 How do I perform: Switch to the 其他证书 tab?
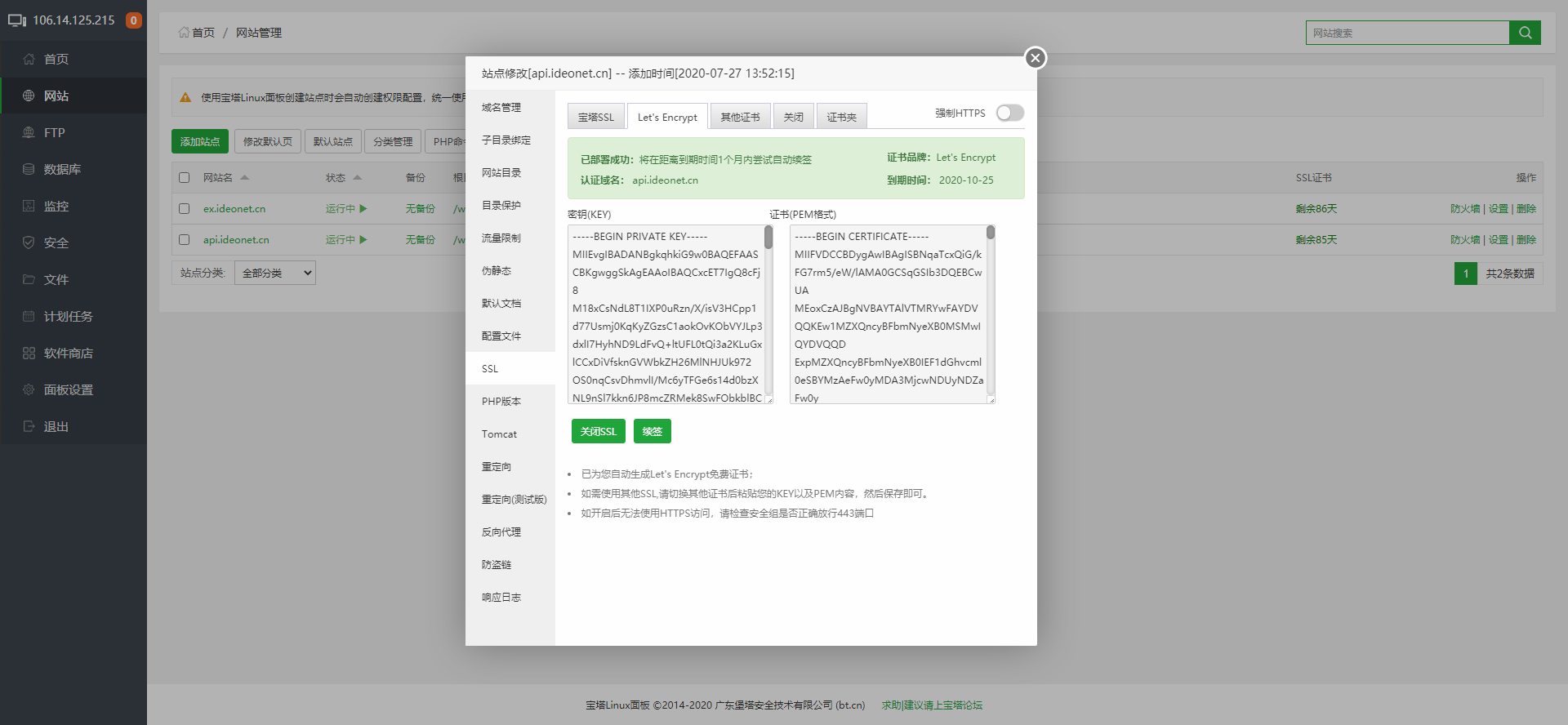tap(740, 117)
